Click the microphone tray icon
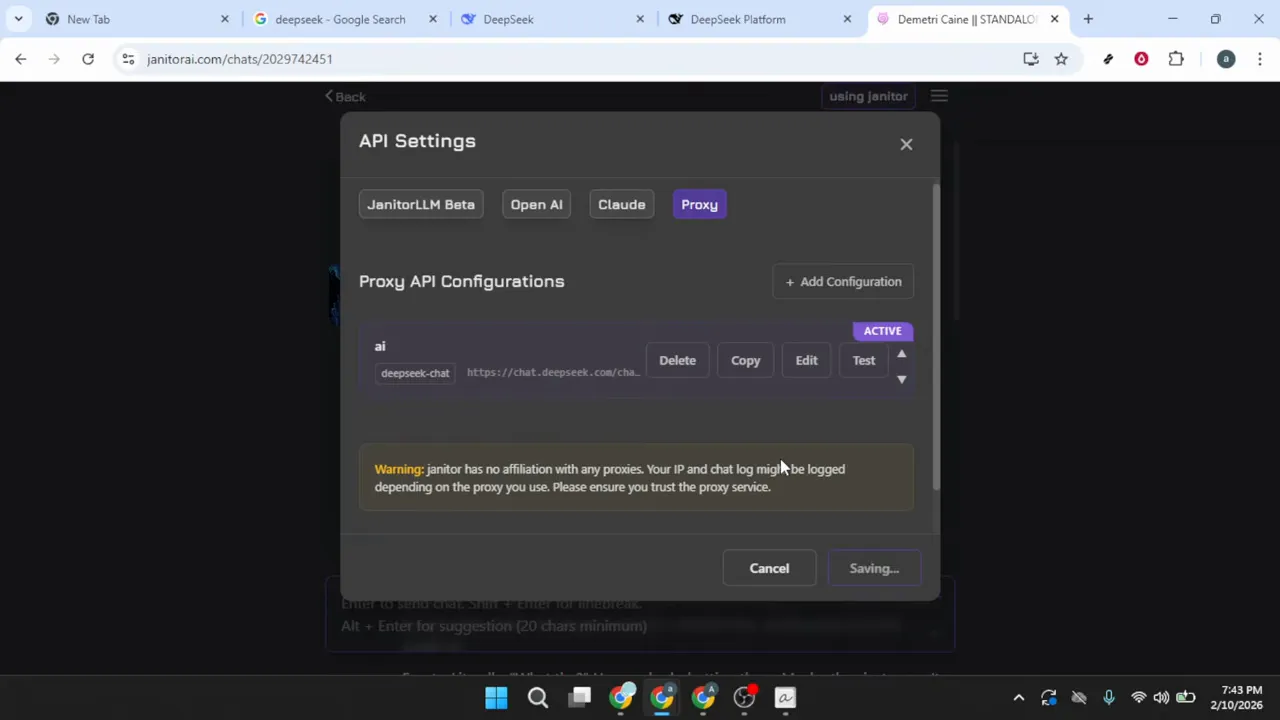This screenshot has height=720, width=1280. pyautogui.click(x=1108, y=698)
